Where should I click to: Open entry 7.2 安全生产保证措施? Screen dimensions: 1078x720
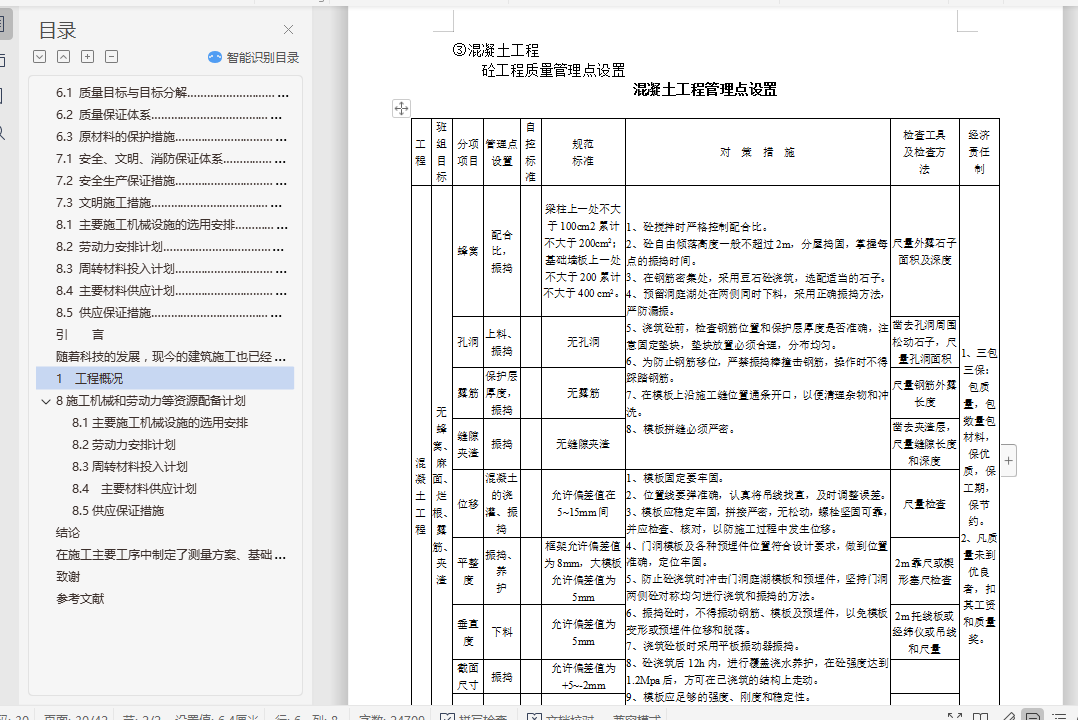tap(171, 181)
